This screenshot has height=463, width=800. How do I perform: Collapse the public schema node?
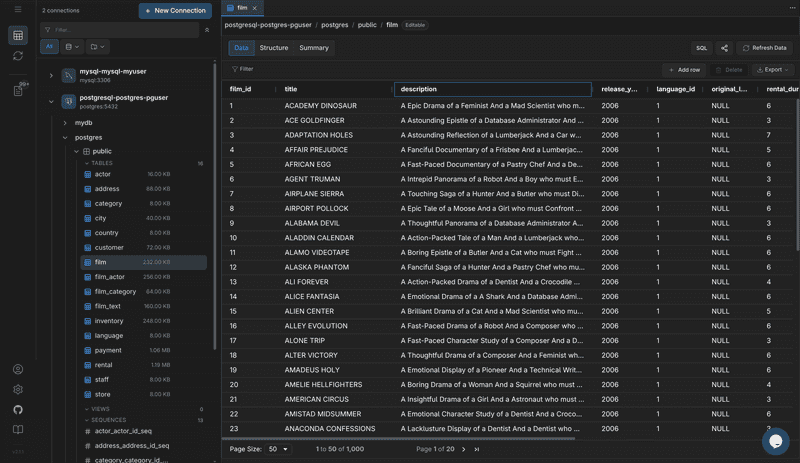(x=76, y=151)
